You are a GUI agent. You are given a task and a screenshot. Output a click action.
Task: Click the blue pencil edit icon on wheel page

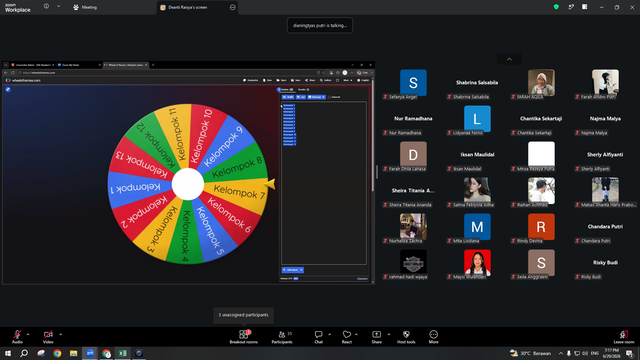8,89
